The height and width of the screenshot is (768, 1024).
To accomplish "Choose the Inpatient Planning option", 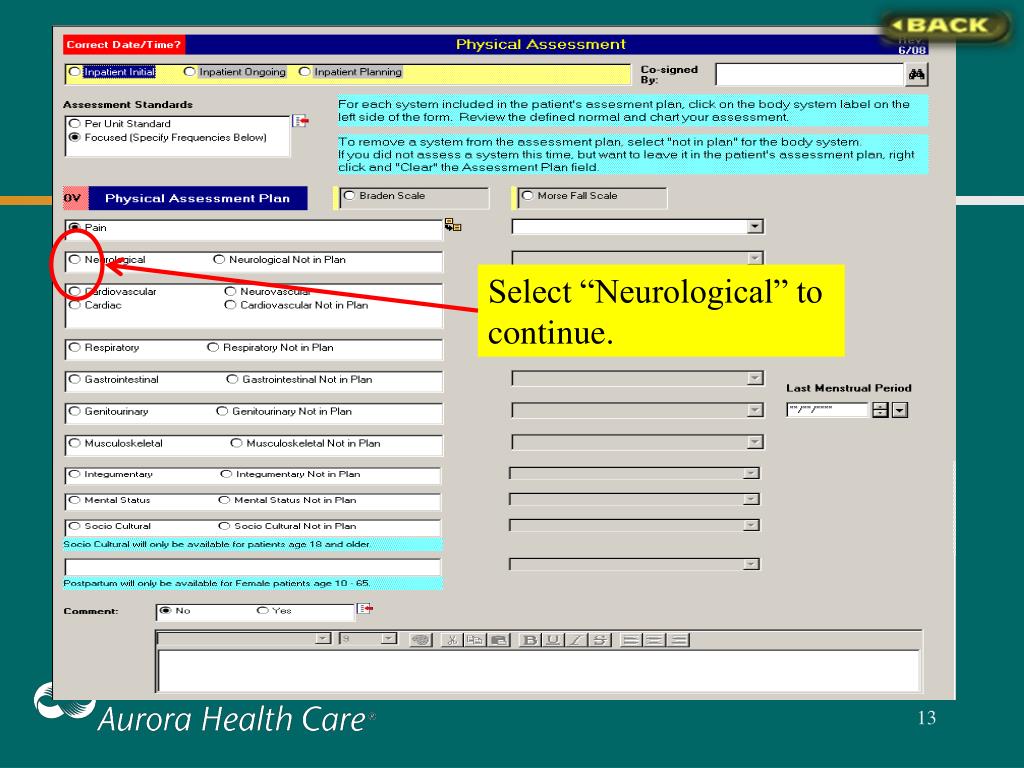I will tap(304, 72).
